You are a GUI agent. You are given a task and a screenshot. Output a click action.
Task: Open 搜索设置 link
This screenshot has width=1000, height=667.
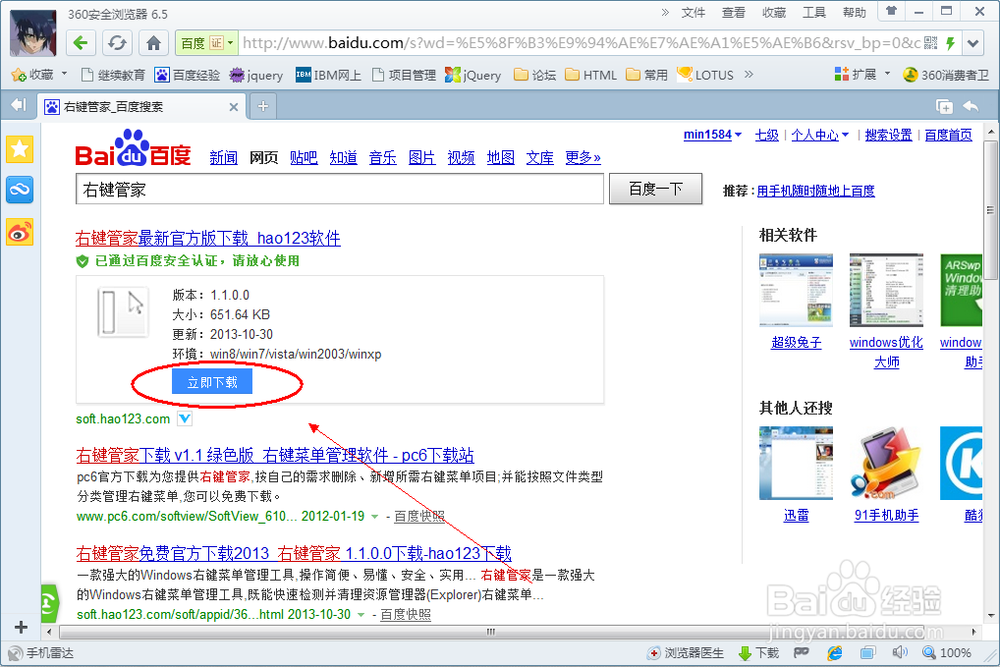point(888,135)
